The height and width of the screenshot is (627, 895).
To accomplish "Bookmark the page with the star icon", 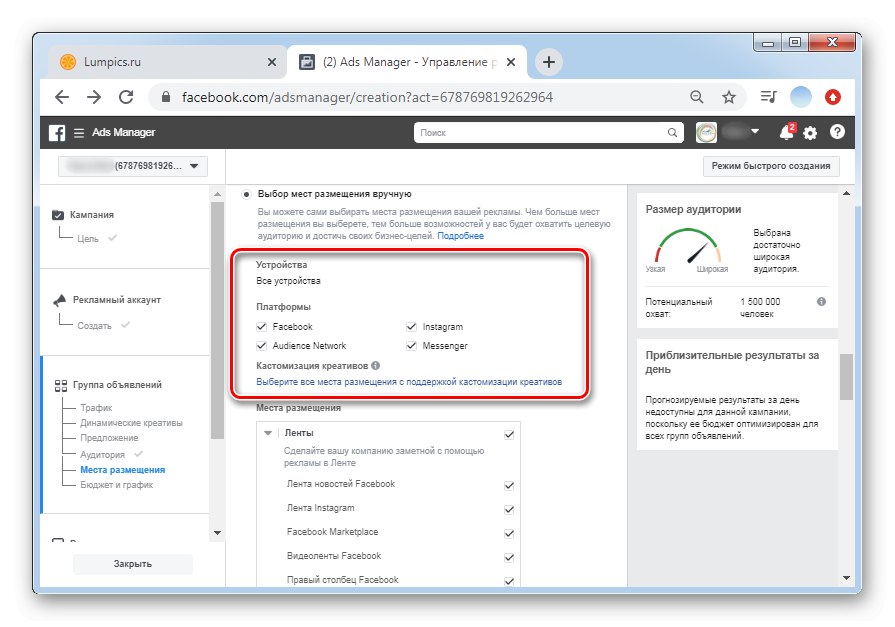I will (x=728, y=97).
